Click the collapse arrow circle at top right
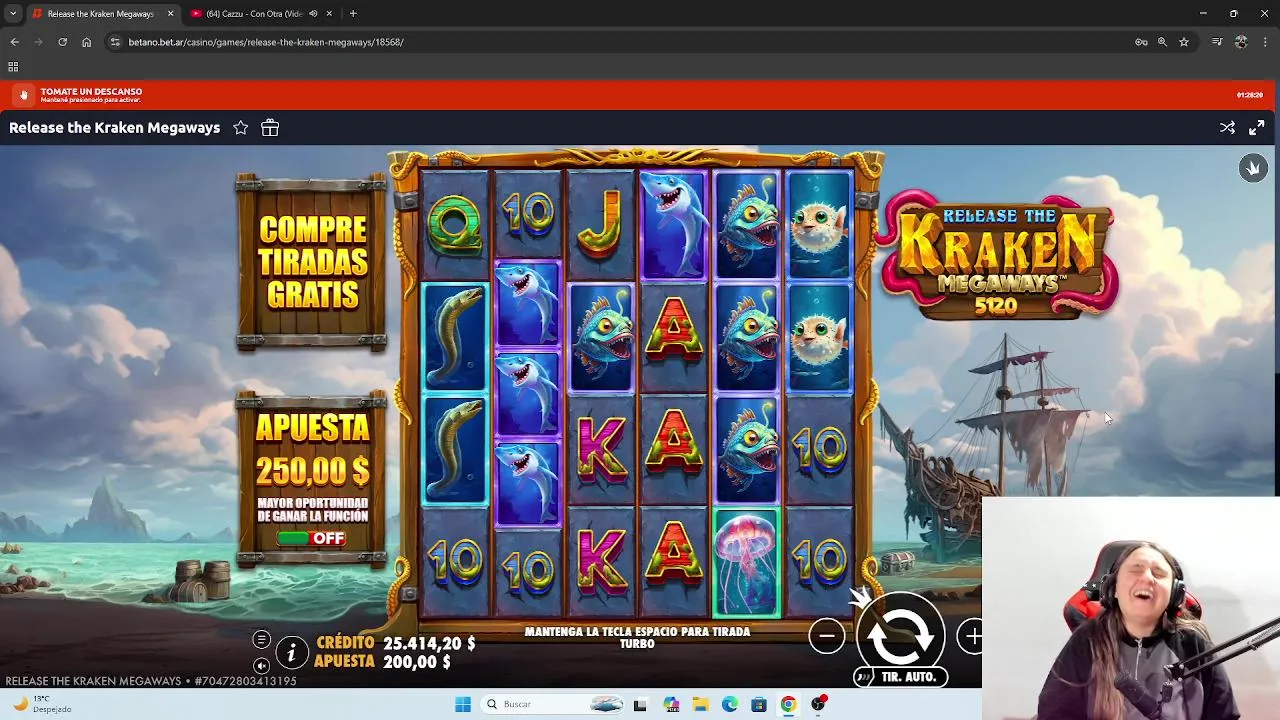This screenshot has height=720, width=1280. tap(1253, 168)
